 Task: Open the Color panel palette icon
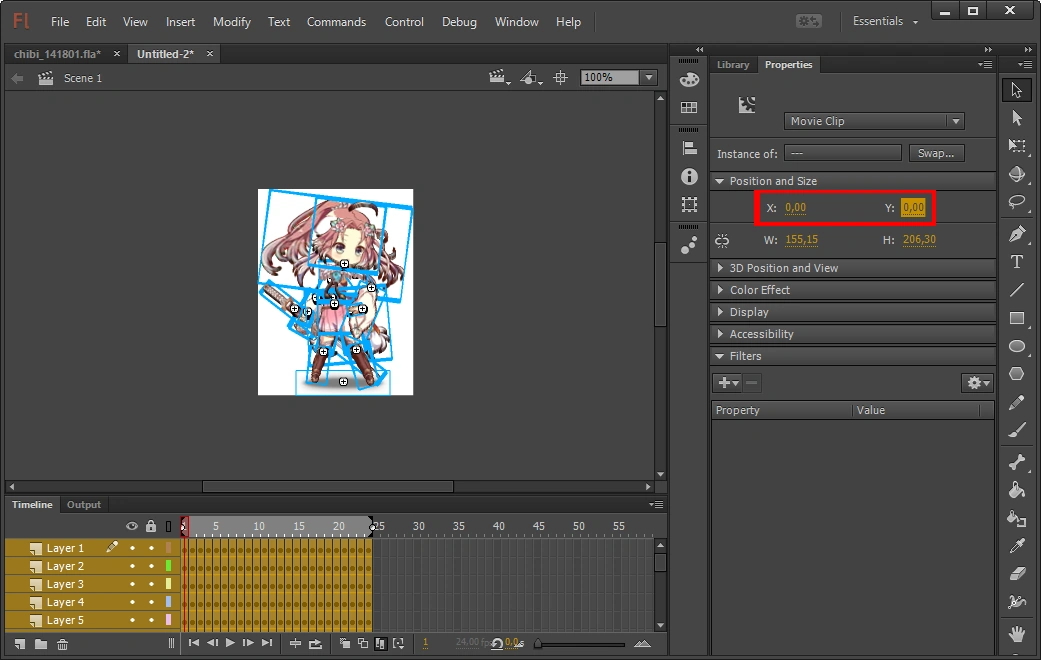pos(689,80)
